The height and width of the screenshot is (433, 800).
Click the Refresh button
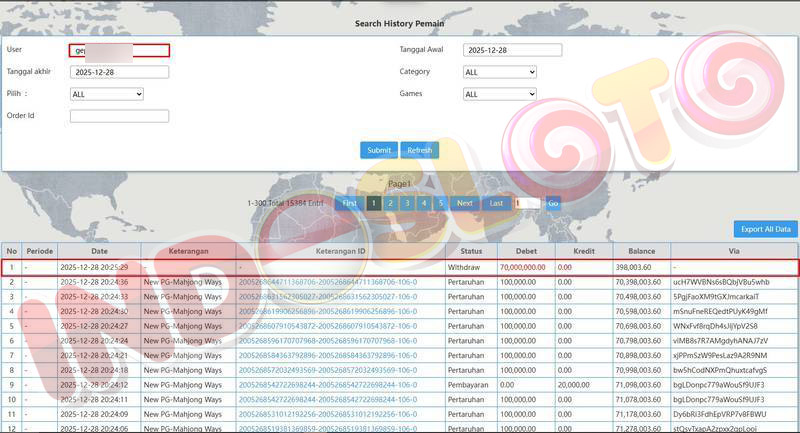pyautogui.click(x=420, y=150)
